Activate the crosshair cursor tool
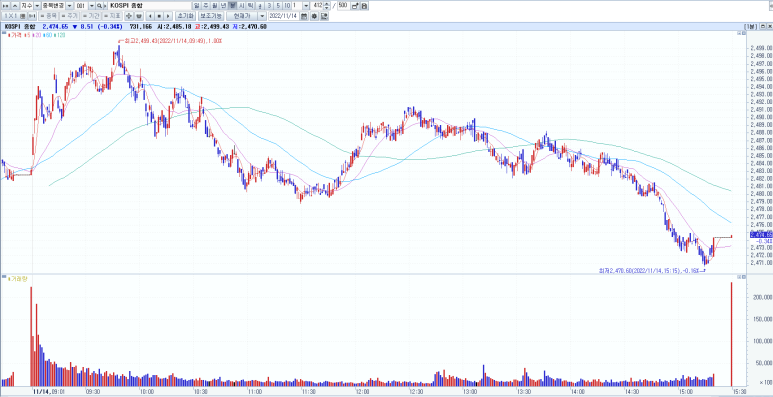This screenshot has width=773, height=397. (x=129, y=16)
